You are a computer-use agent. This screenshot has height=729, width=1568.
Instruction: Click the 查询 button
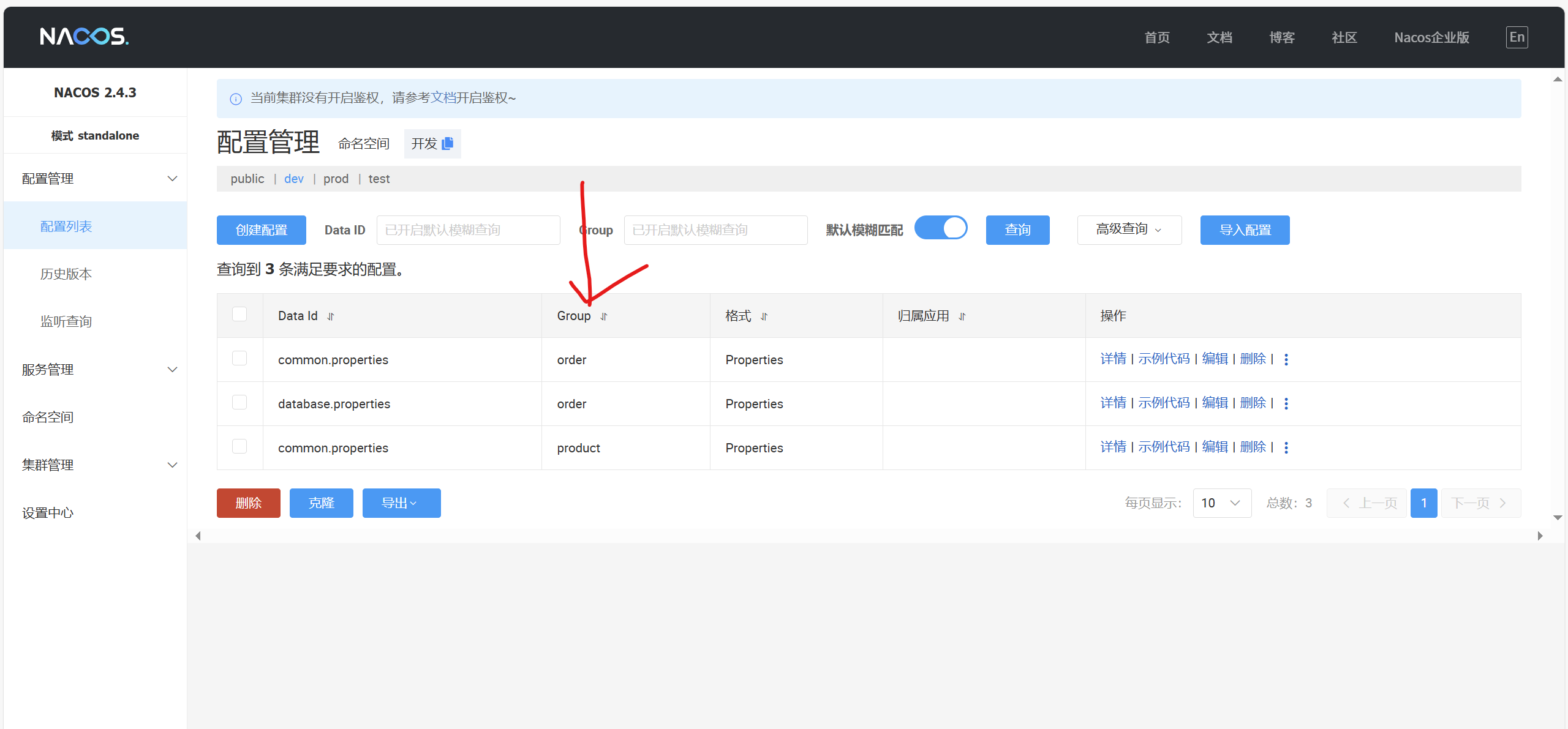[1017, 230]
